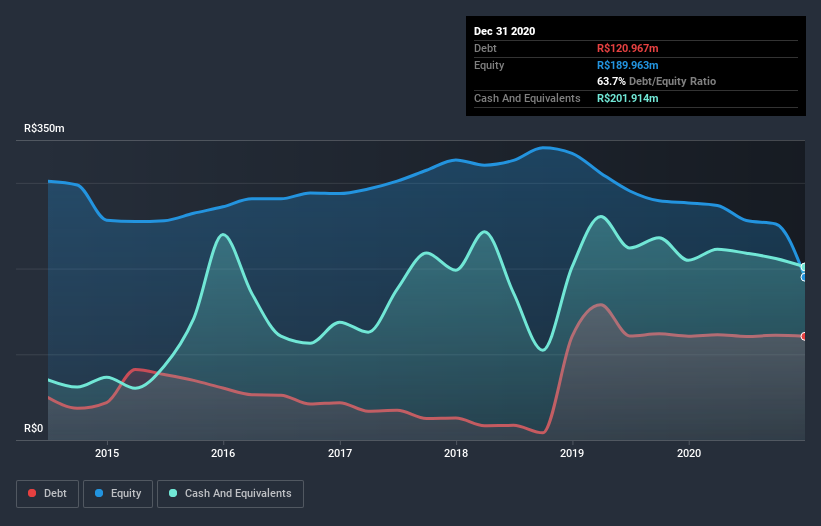Select the 2020 x-axis label

point(689,453)
